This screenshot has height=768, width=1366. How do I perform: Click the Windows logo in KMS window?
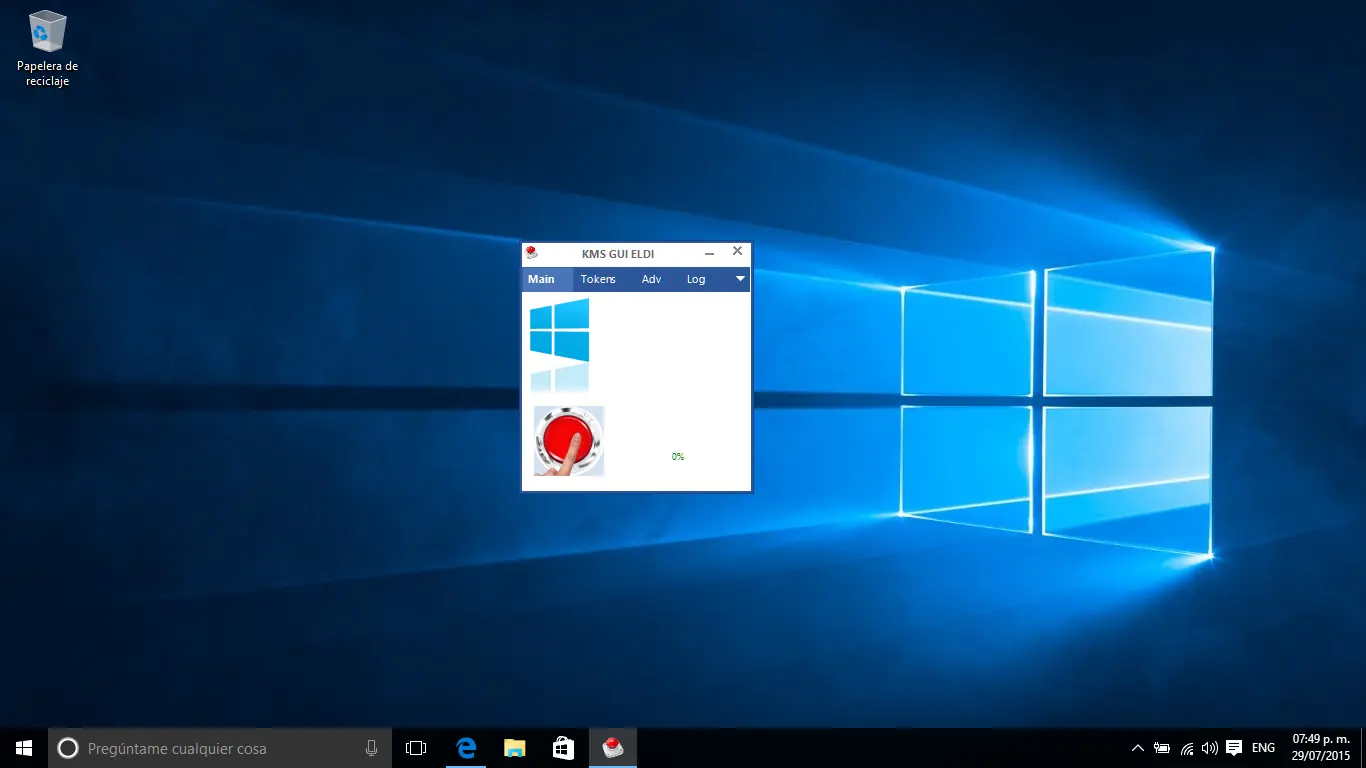point(559,345)
